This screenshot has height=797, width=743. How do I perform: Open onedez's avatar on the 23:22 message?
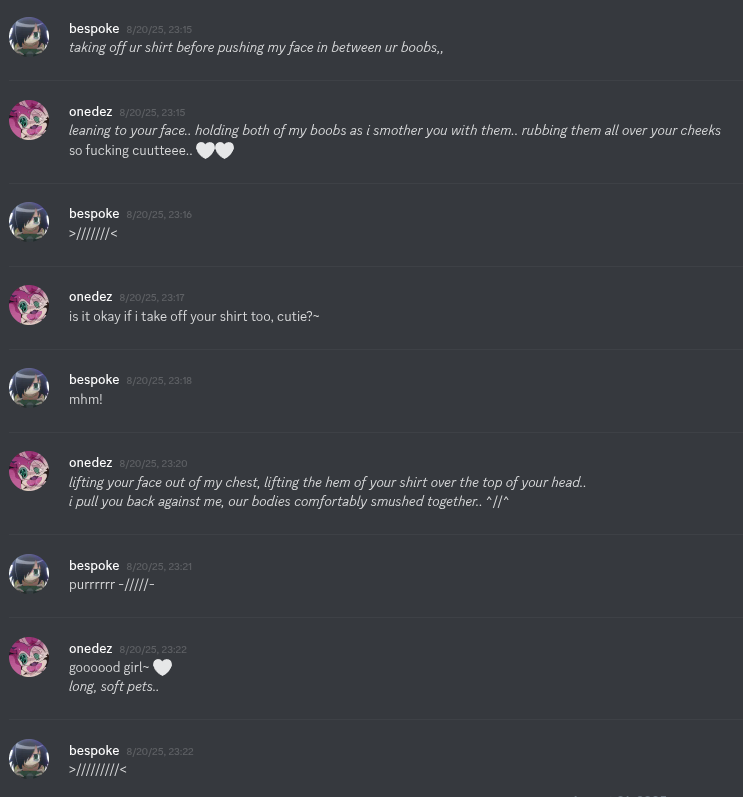click(29, 657)
